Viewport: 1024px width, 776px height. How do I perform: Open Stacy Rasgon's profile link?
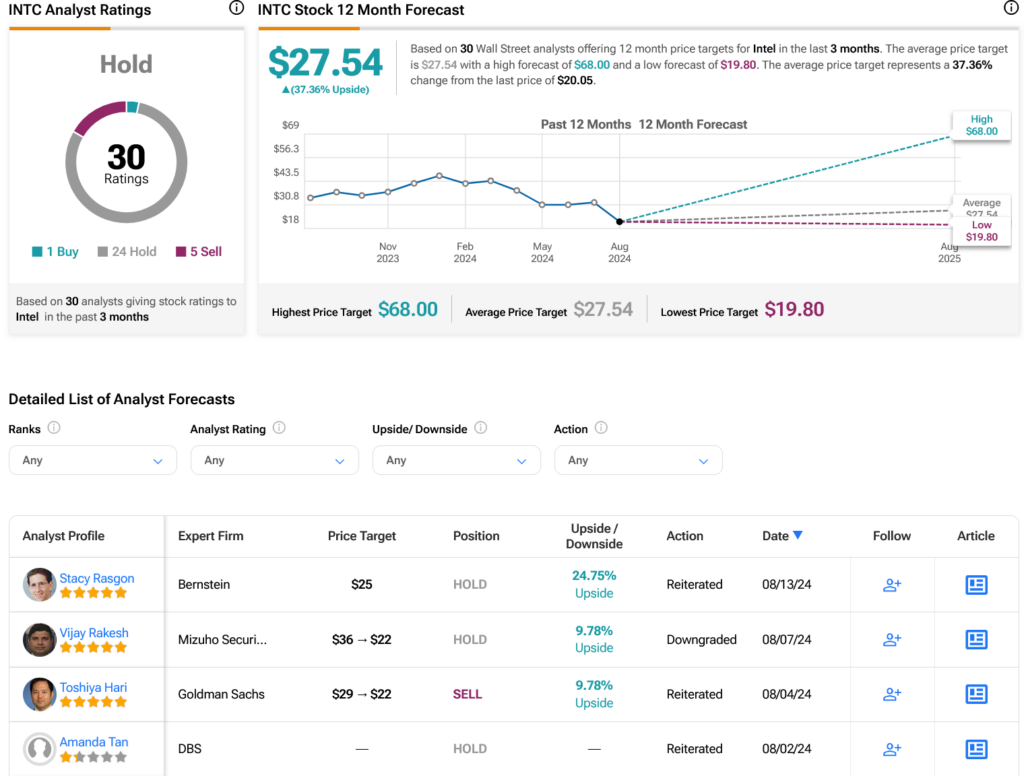click(x=97, y=578)
